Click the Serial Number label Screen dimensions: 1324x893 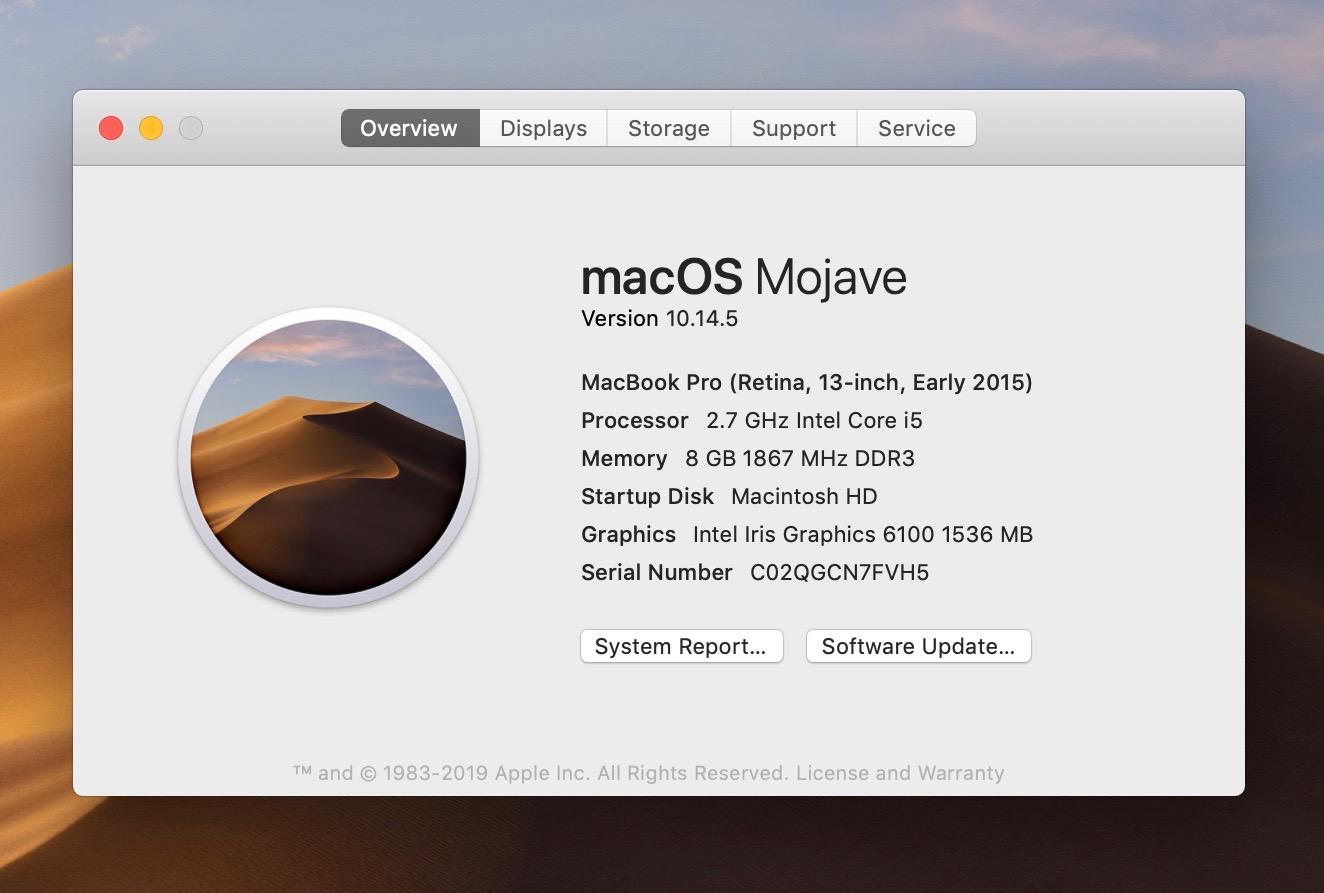(x=657, y=573)
